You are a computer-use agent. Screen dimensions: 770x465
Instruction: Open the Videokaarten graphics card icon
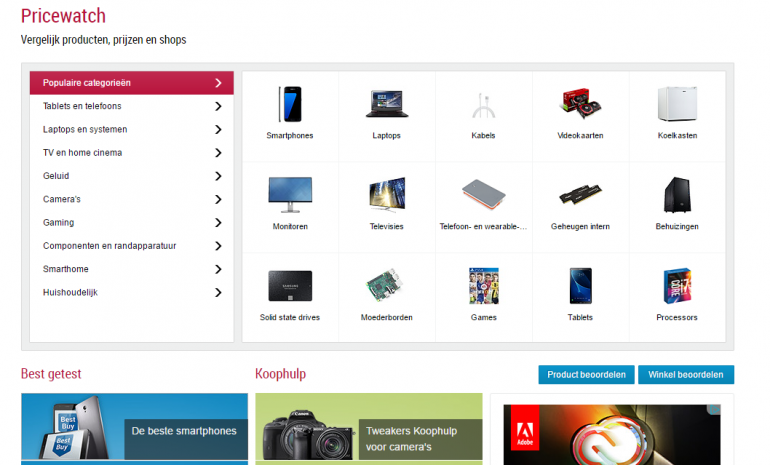580,104
